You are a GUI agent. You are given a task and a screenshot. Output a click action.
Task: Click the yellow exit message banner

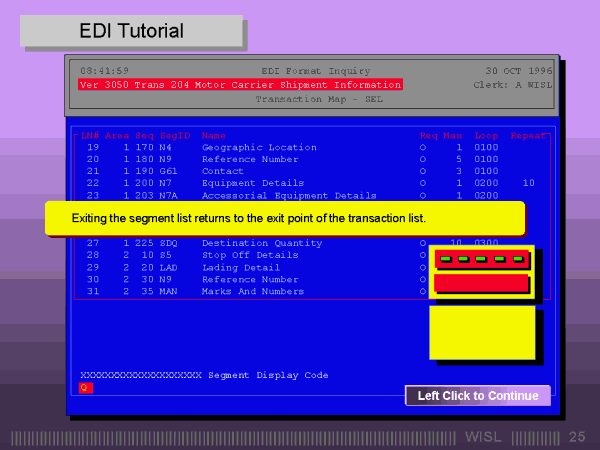285,218
